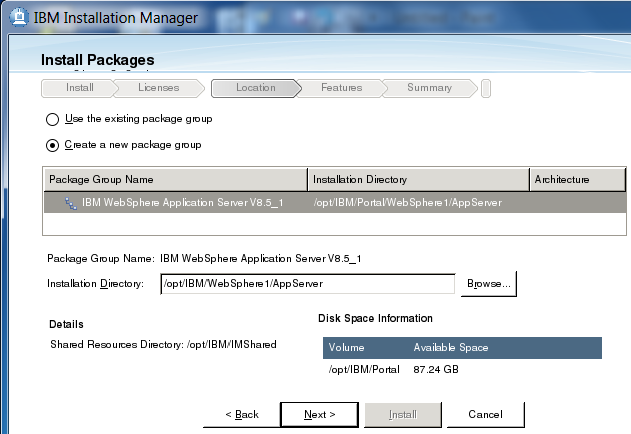Open the Browse directory dialog

pos(489,284)
